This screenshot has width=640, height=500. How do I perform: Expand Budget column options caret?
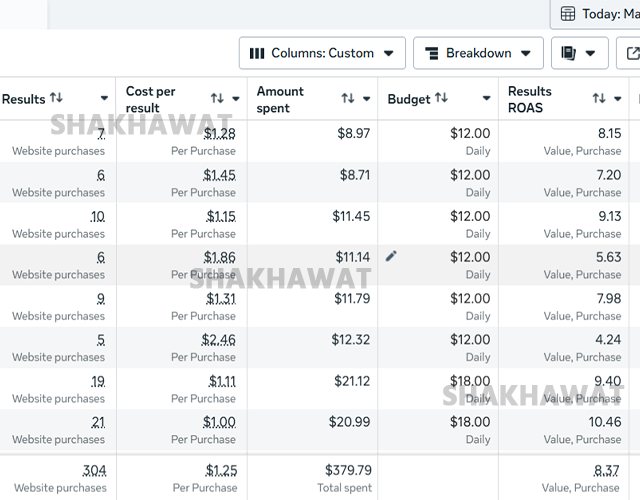click(487, 98)
